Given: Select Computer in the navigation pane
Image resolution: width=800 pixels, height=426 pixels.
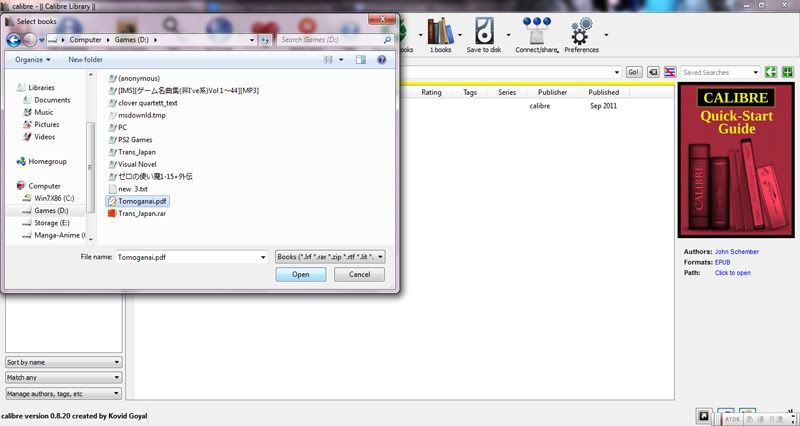Looking at the screenshot, I should pos(44,186).
